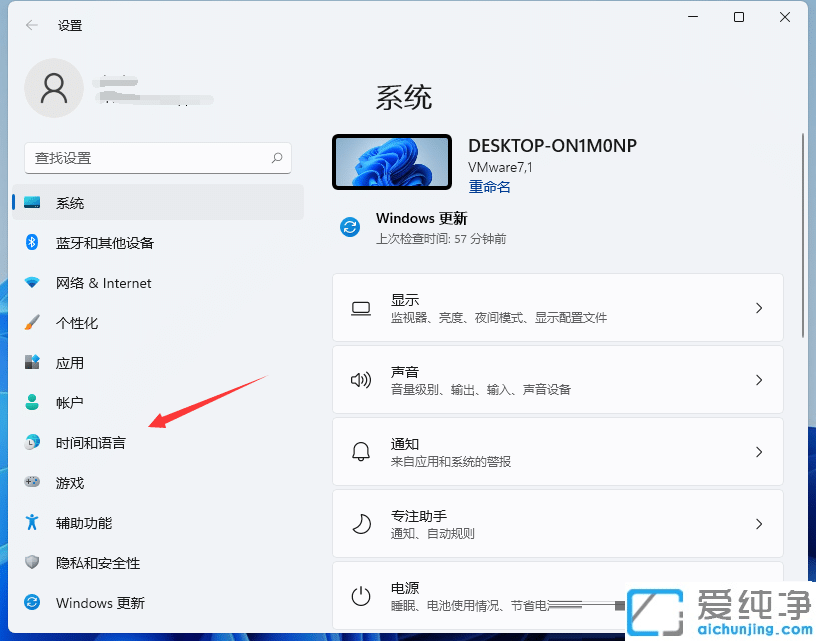
Task: Open 时间和语言 settings
Action: pyautogui.click(x=158, y=442)
